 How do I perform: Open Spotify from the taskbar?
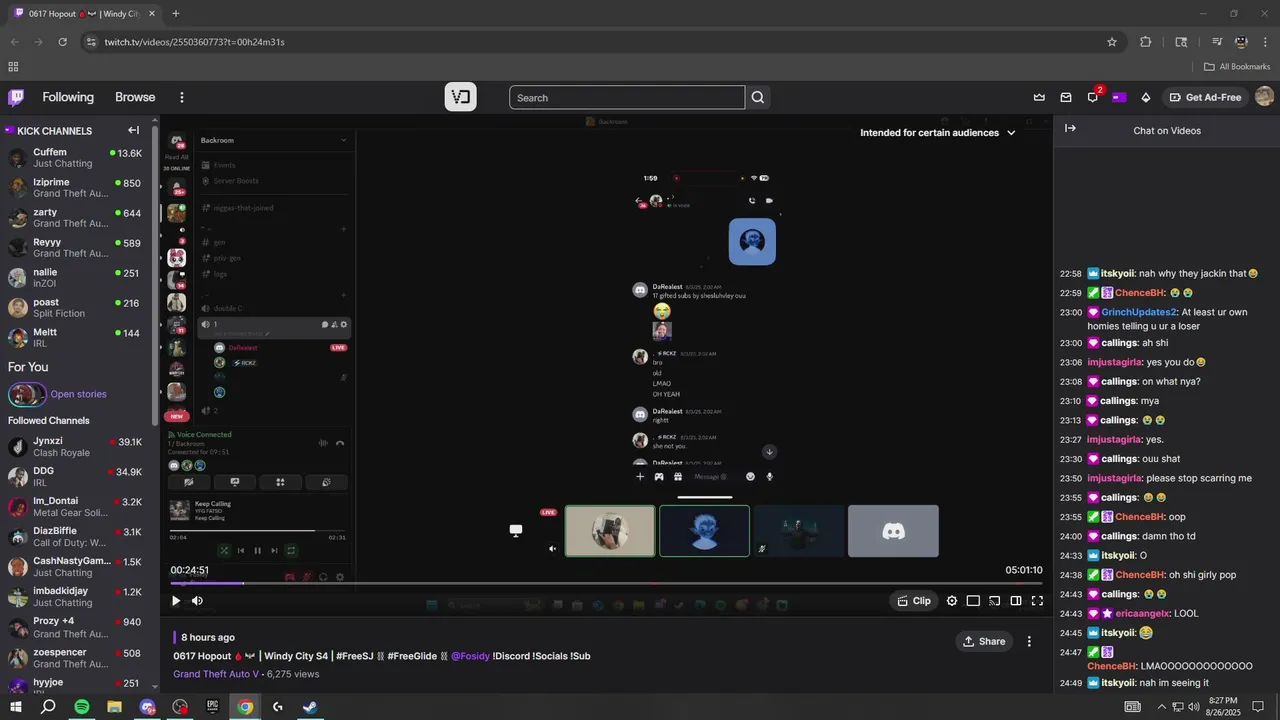tap(82, 707)
